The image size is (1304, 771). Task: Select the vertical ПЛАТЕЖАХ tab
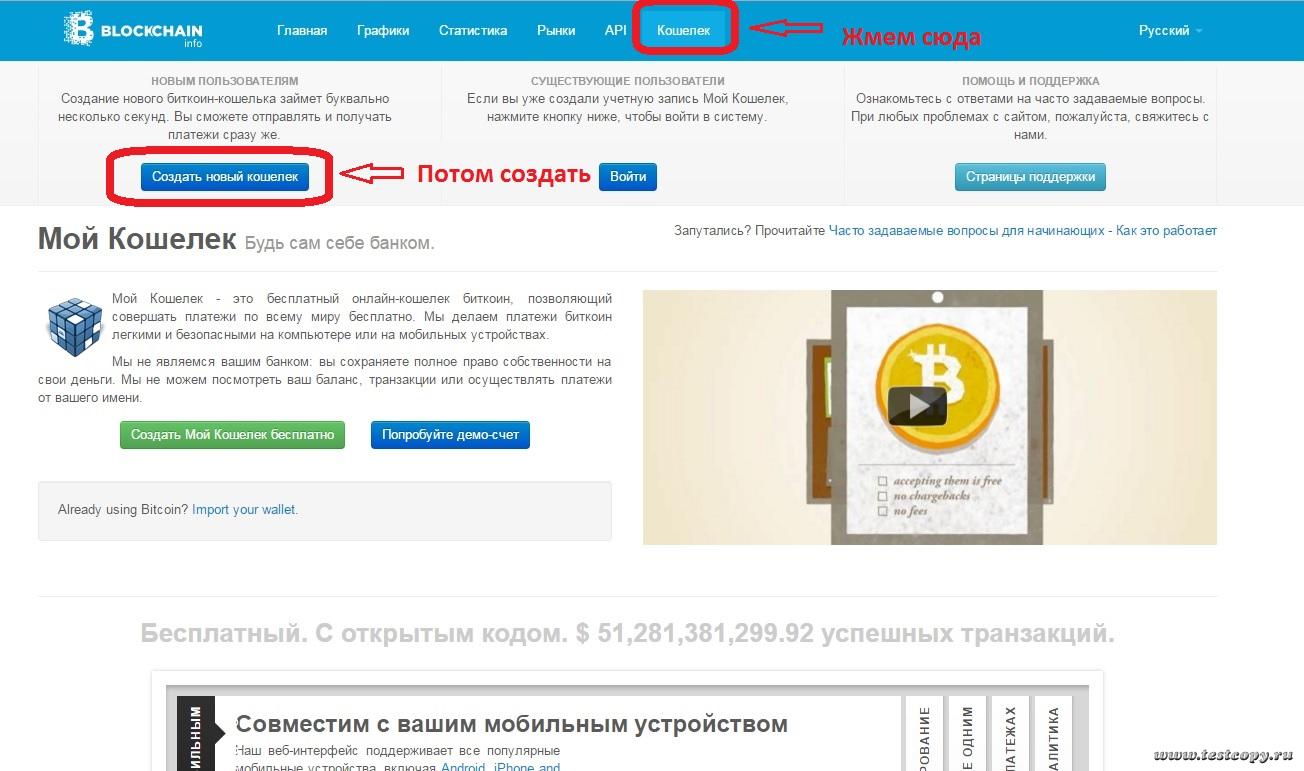coord(1011,733)
